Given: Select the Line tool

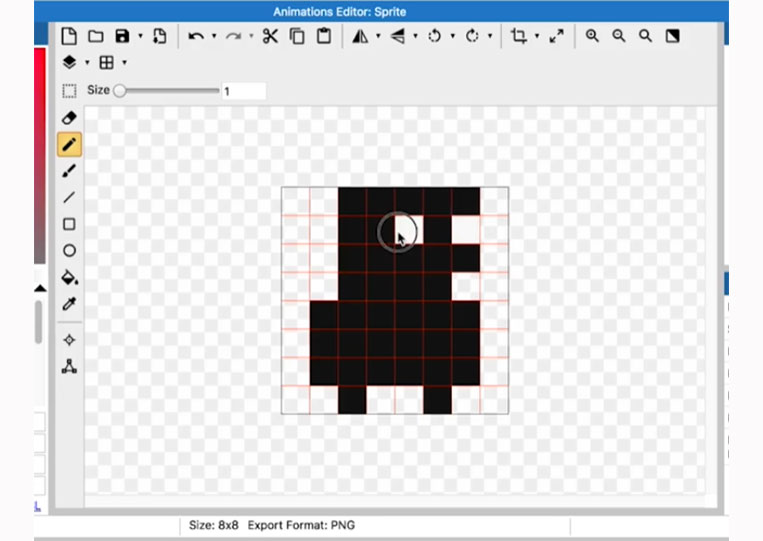Looking at the screenshot, I should 69,198.
